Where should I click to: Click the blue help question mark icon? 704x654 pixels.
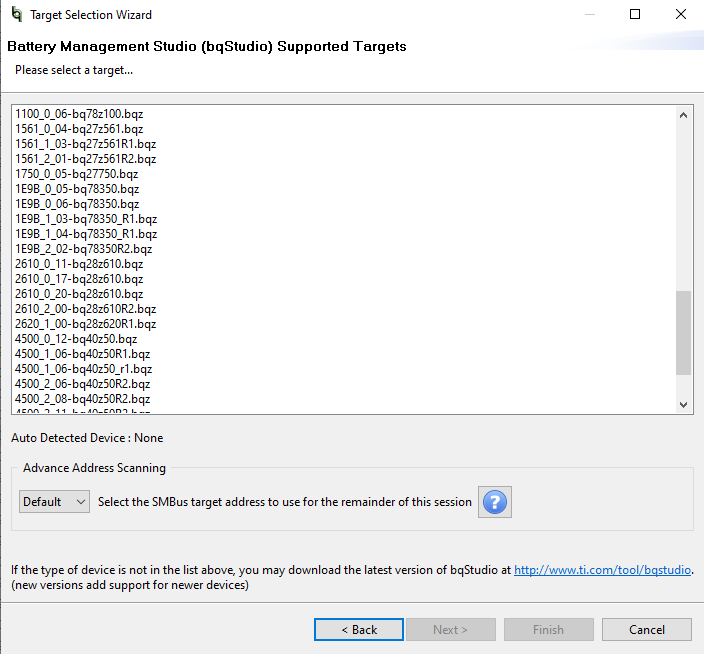click(x=495, y=502)
